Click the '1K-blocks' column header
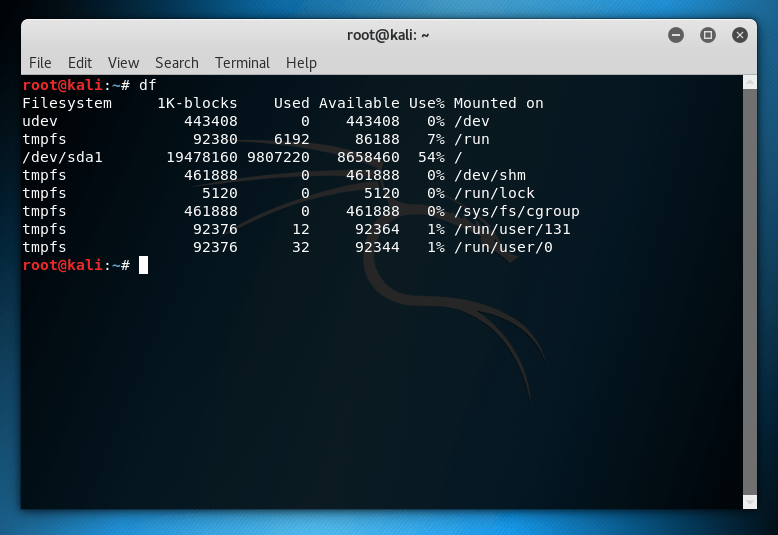This screenshot has height=535, width=778. 197,103
